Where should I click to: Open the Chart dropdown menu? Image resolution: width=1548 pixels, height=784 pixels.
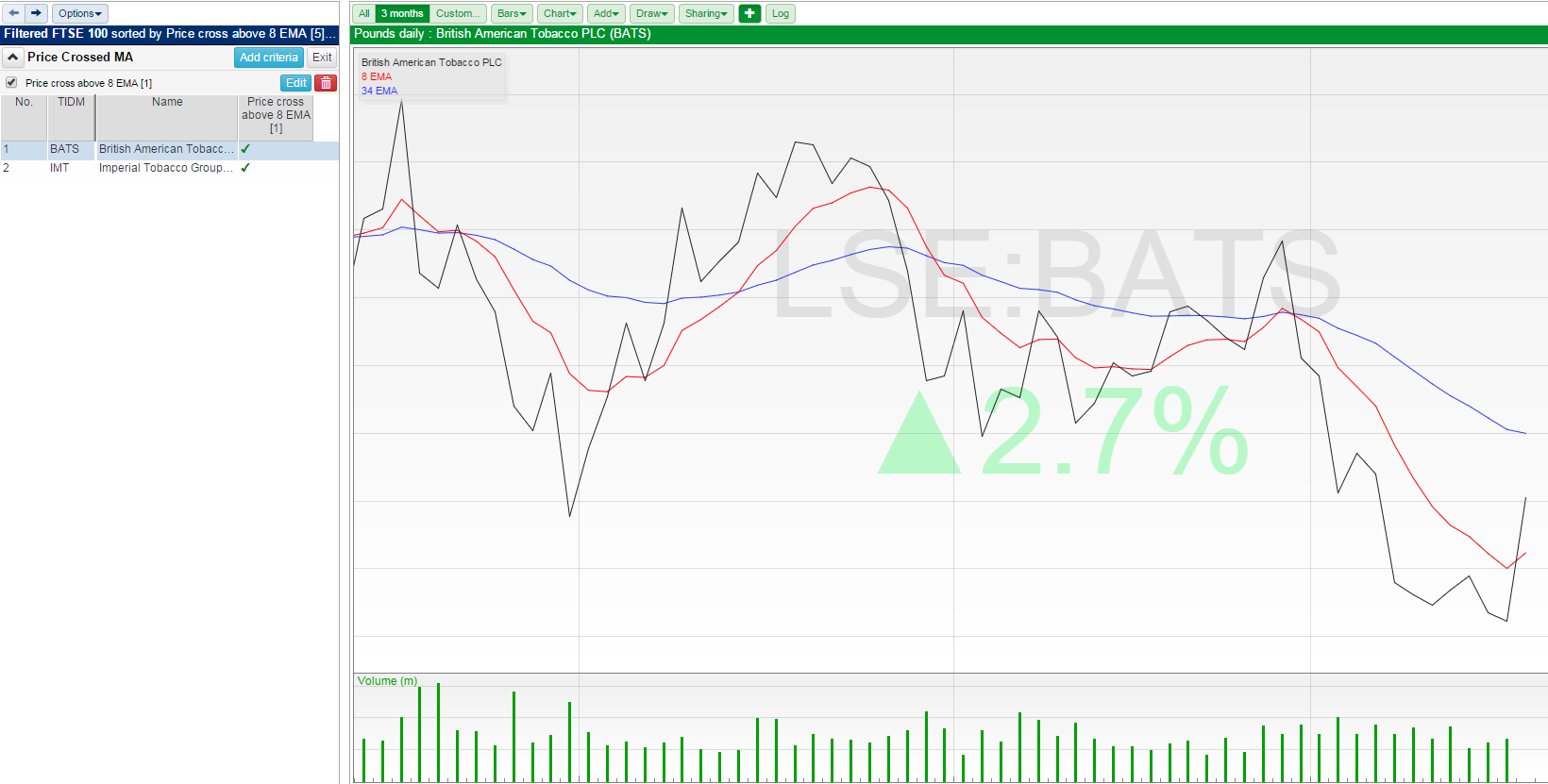(560, 13)
